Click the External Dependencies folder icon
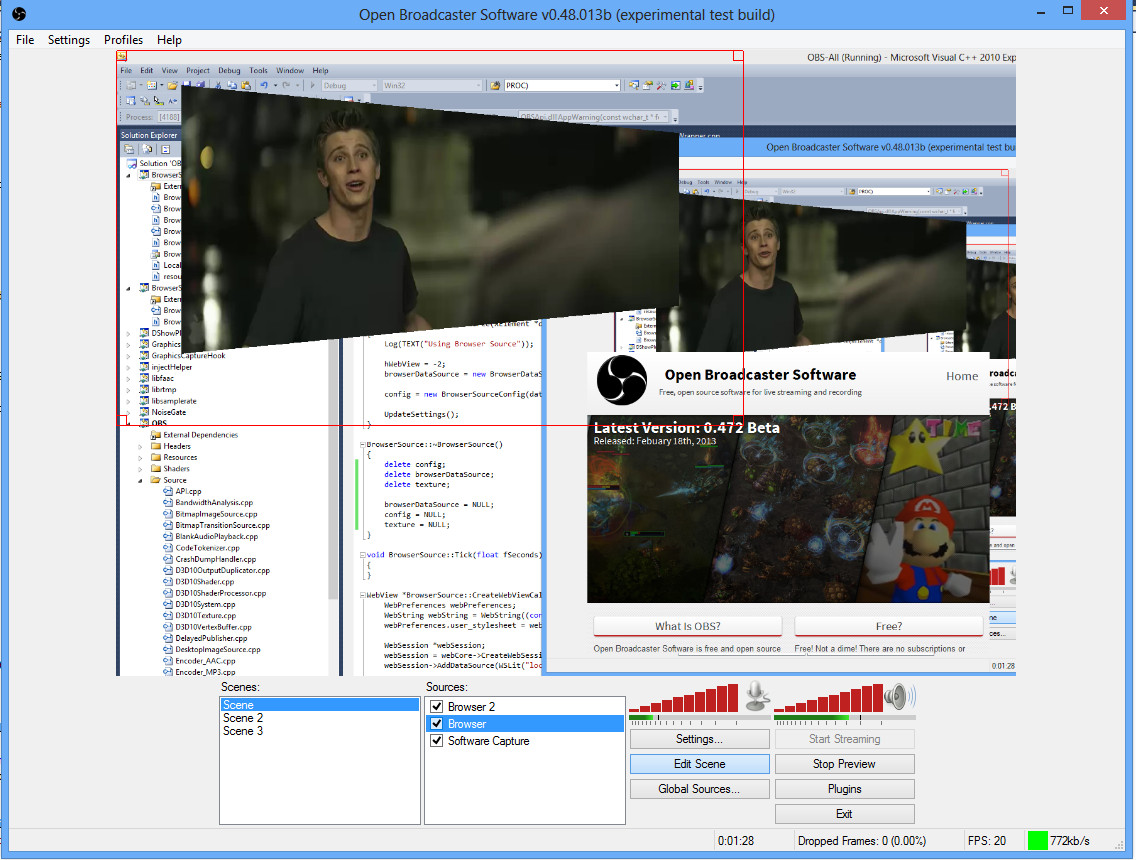 point(155,435)
